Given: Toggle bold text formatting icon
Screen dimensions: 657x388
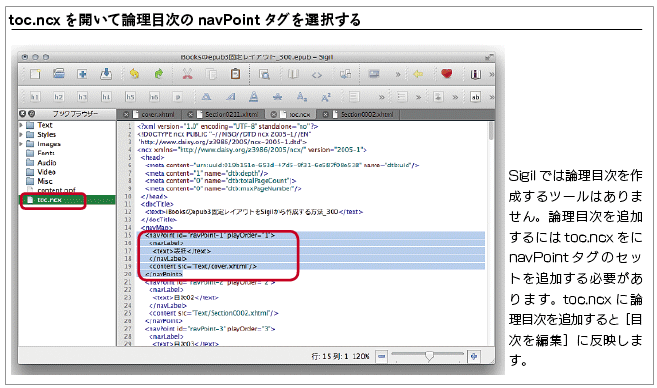Looking at the screenshot, I should coord(206,97).
